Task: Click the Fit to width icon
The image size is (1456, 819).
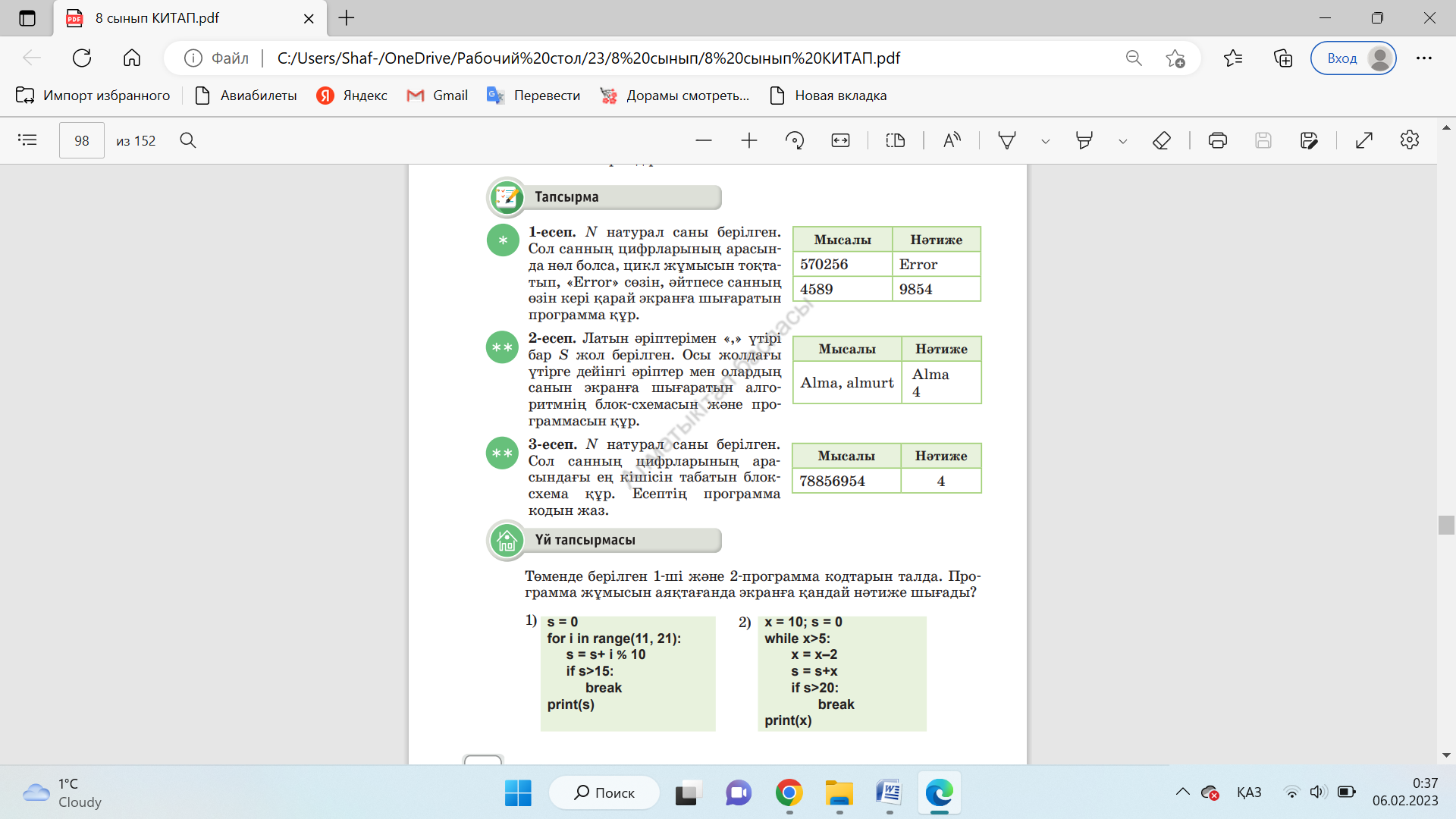Action: [x=840, y=140]
